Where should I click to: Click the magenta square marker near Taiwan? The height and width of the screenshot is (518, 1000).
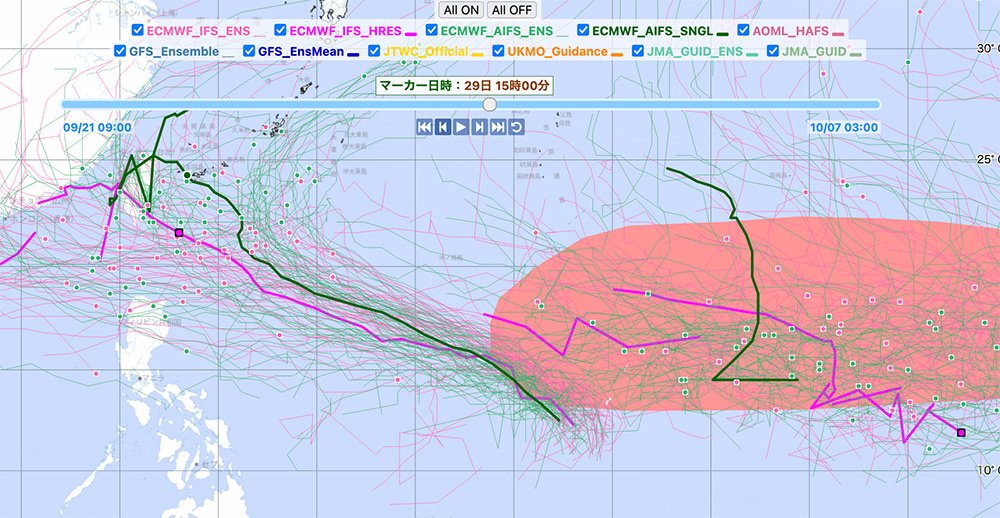pos(179,233)
